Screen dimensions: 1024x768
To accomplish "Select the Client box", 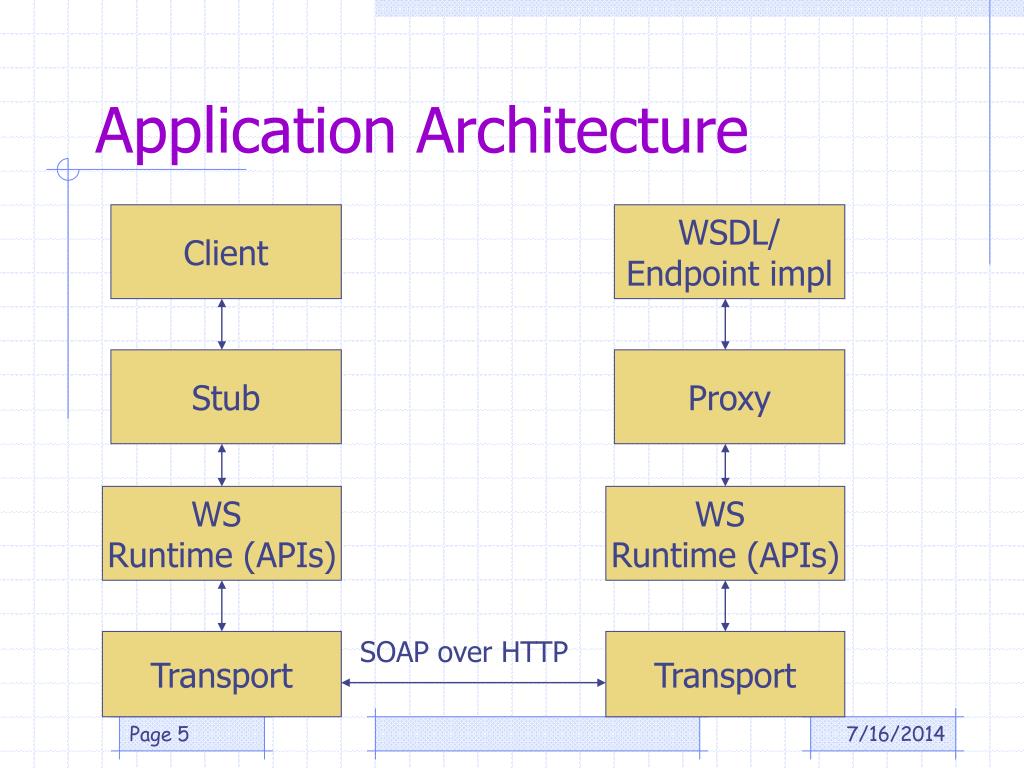I will pos(226,251).
